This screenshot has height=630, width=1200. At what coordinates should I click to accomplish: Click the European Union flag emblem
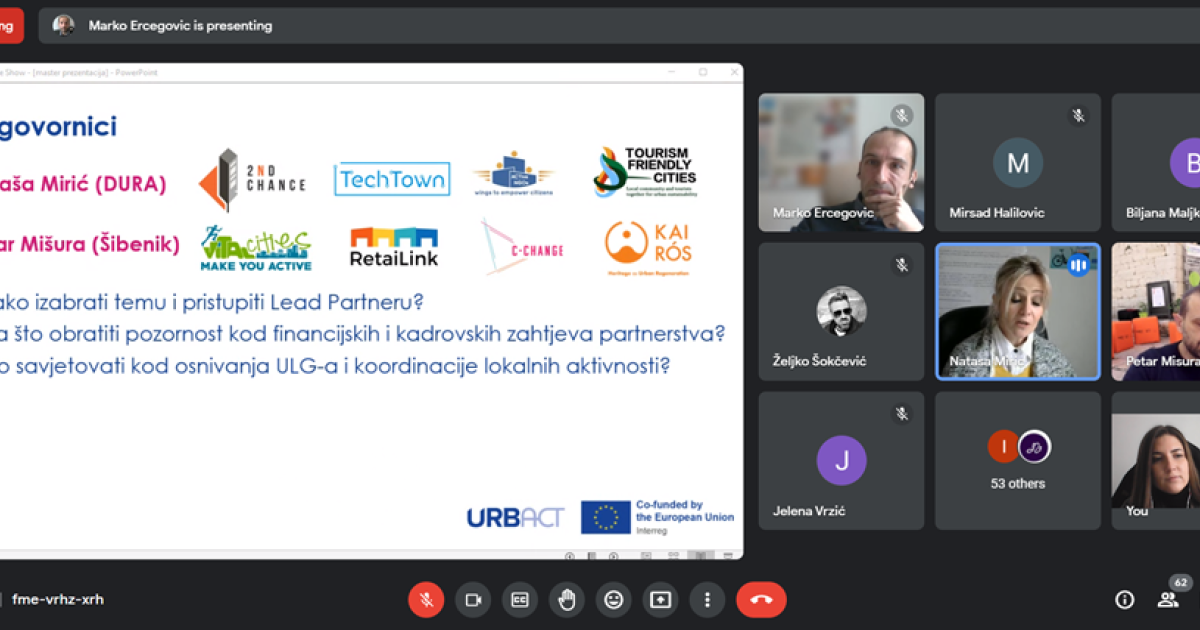tap(605, 517)
